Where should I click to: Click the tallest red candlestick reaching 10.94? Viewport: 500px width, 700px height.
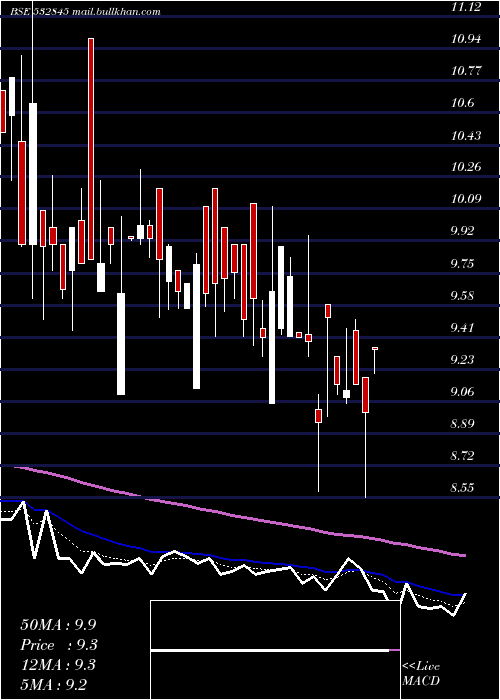coord(91,149)
